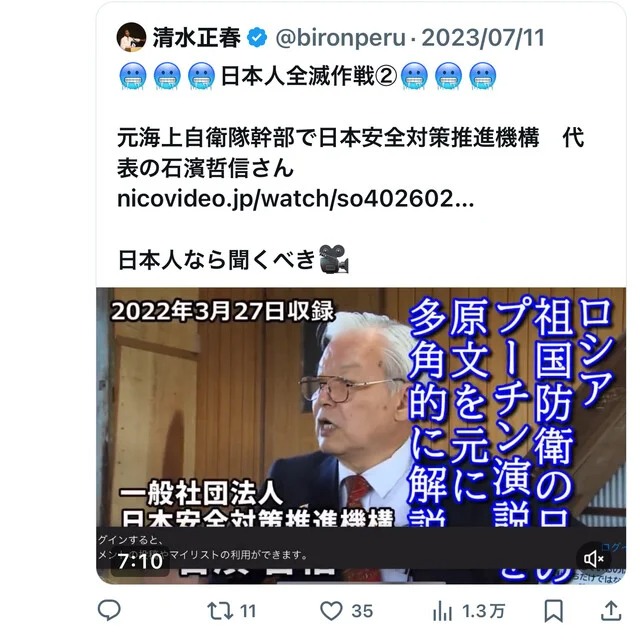640x640 pixels.
Task: View post analytics bar chart icon
Action: pyautogui.click(x=442, y=611)
